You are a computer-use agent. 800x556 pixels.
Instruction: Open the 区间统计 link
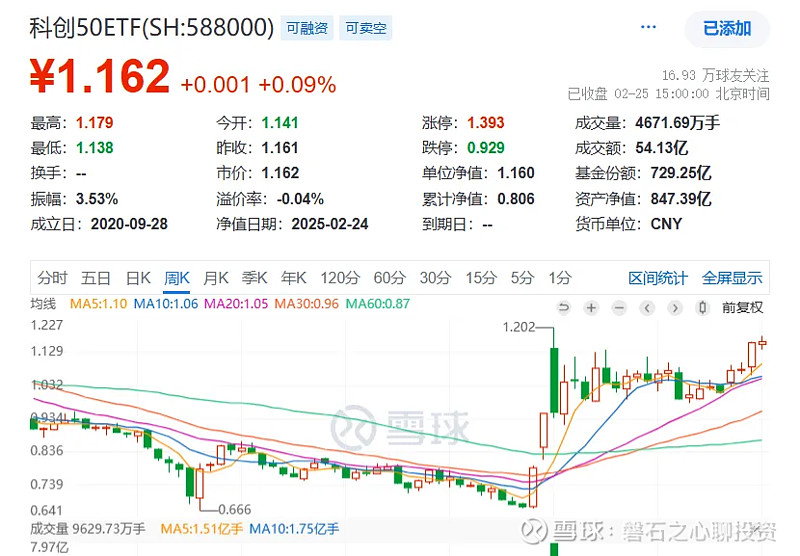(658, 278)
